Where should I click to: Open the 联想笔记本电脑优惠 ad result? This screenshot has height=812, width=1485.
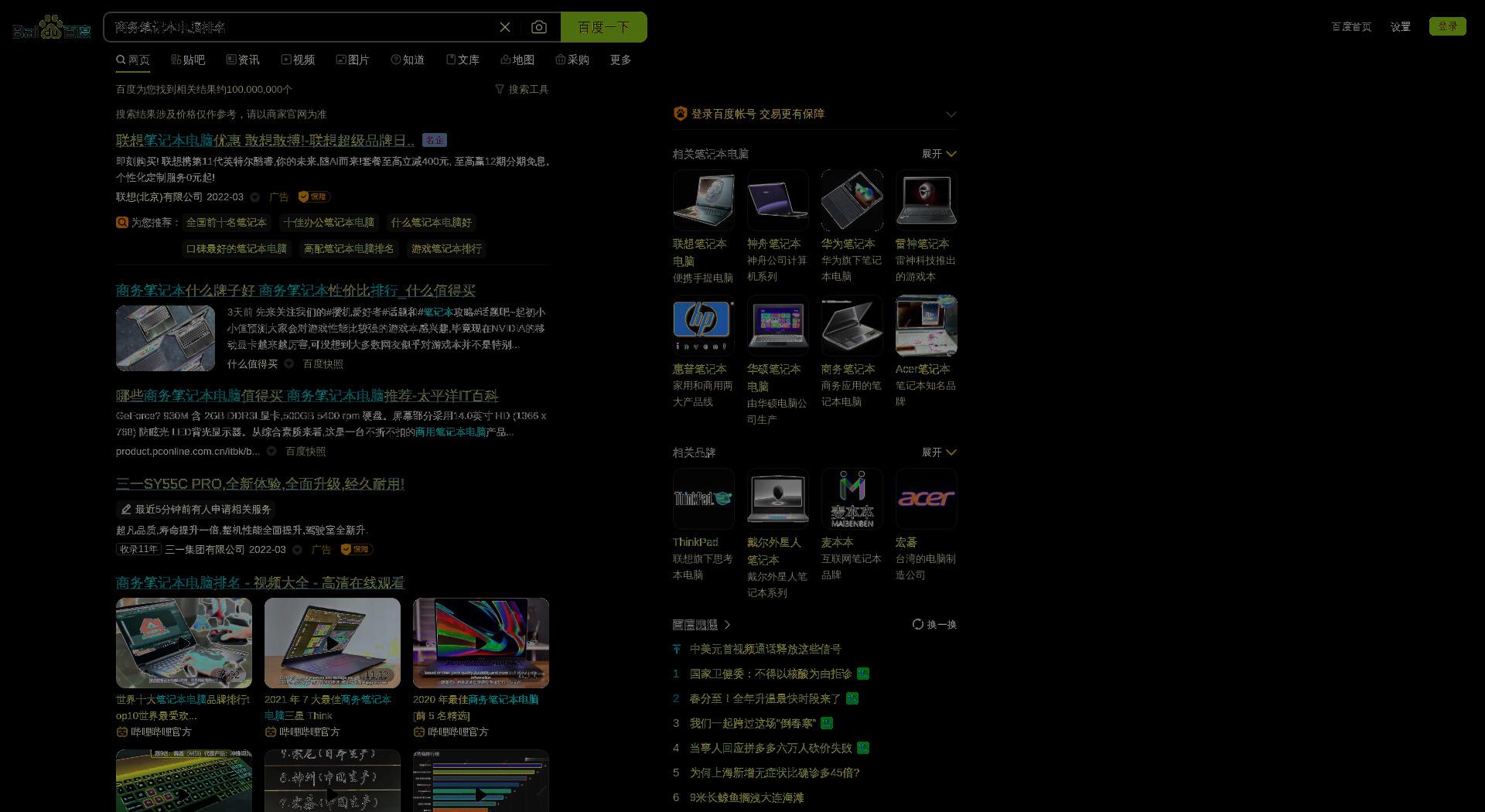pyautogui.click(x=265, y=140)
